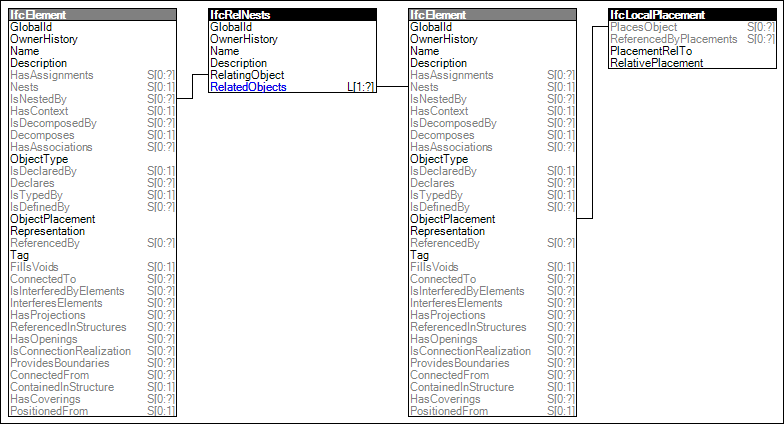Click the RelatingObject attribute
Screen dimensions: 784x424
tap(246, 75)
